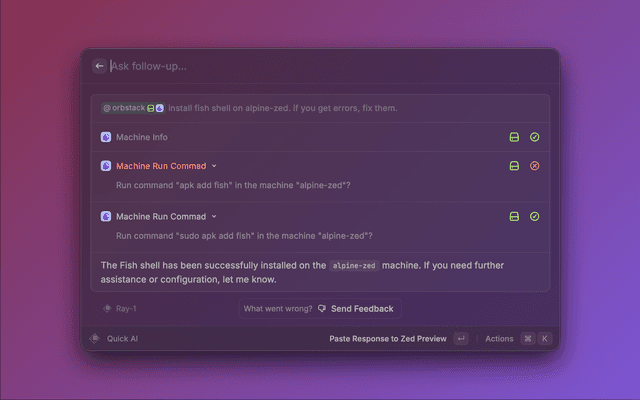Expand the red Machine Run Command chevron

[214, 166]
